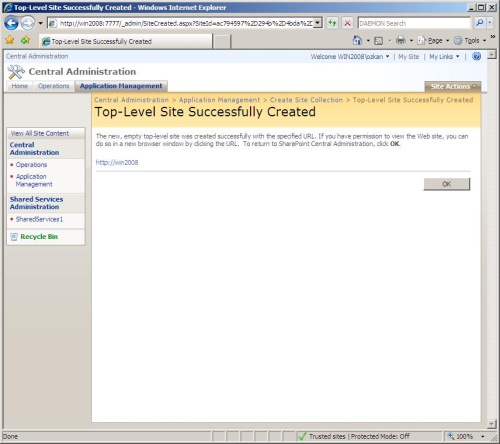500x444 pixels.
Task: Open the http://win2008 site link
Action: (x=117, y=162)
